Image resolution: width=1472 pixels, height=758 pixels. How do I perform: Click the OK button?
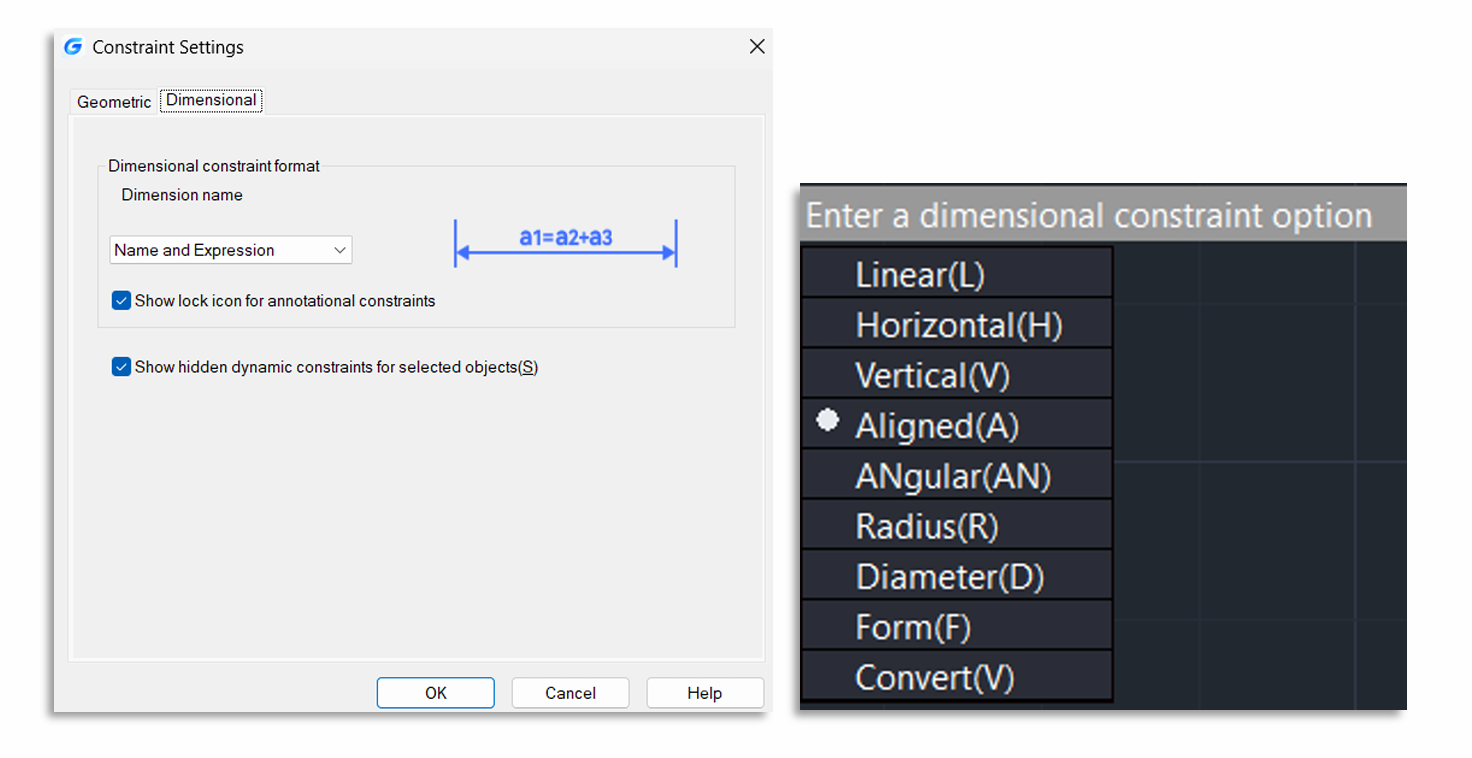point(435,693)
